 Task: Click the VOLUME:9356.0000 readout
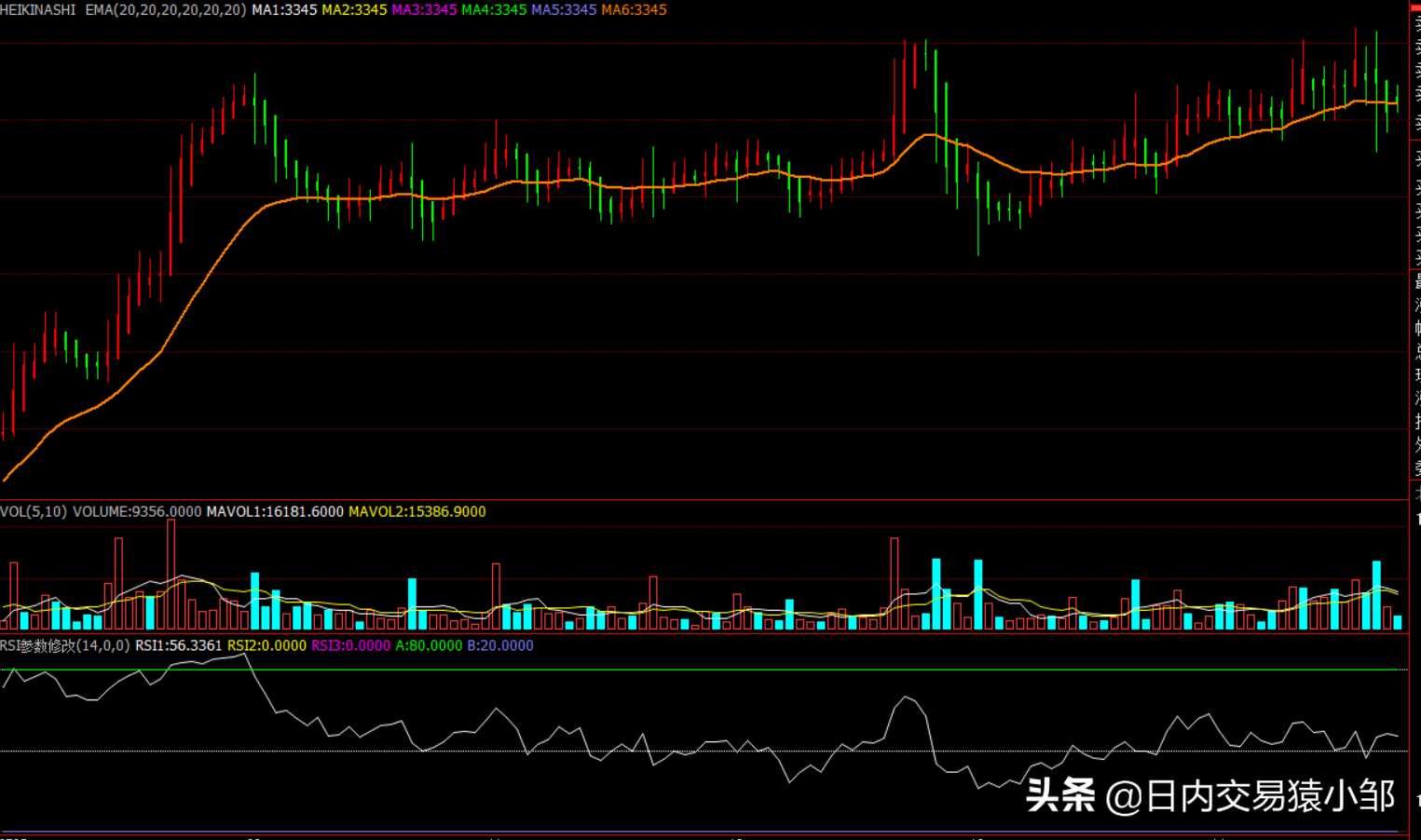[137, 512]
